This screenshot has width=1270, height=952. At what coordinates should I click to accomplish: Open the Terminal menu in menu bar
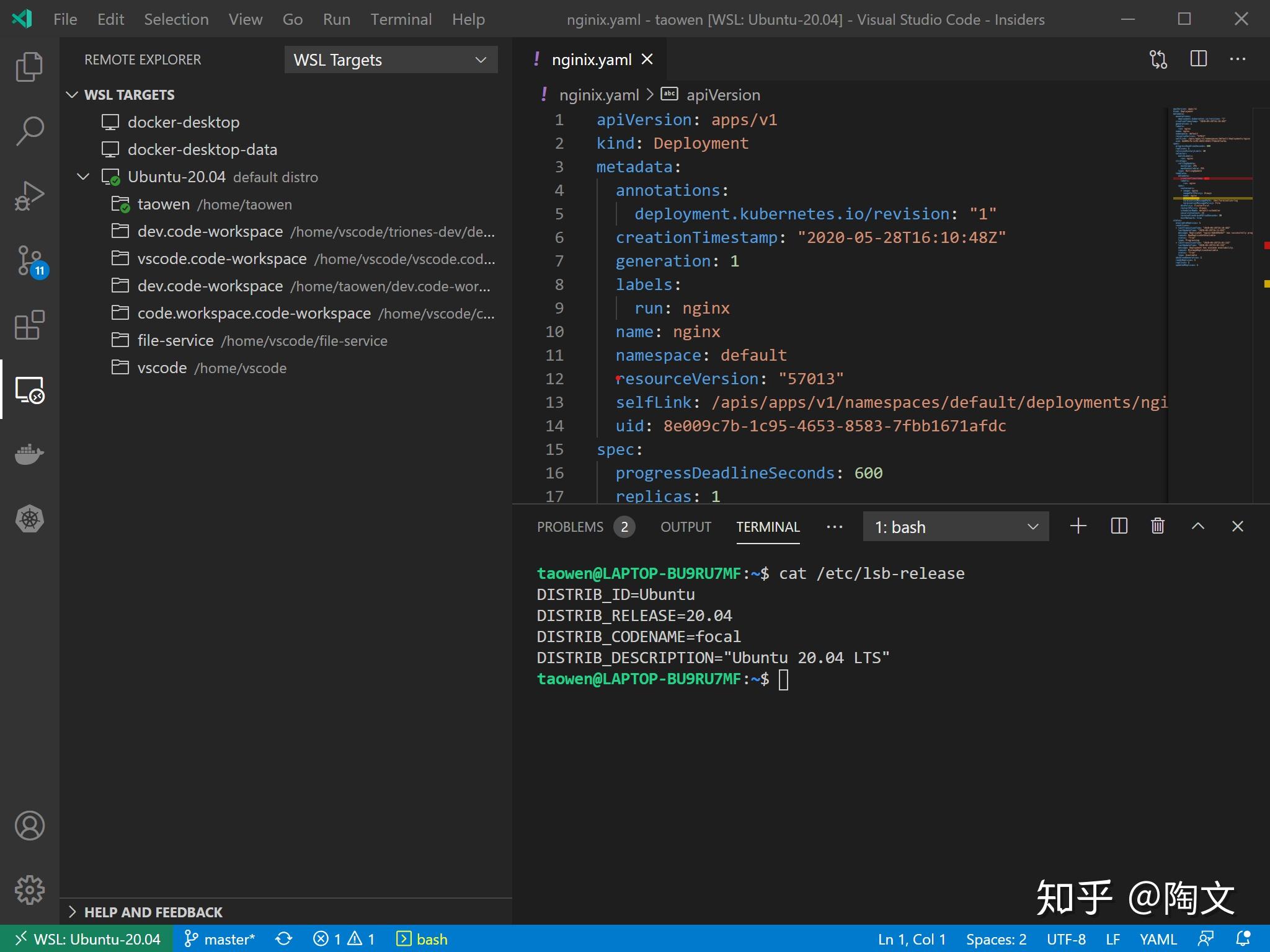click(x=401, y=19)
